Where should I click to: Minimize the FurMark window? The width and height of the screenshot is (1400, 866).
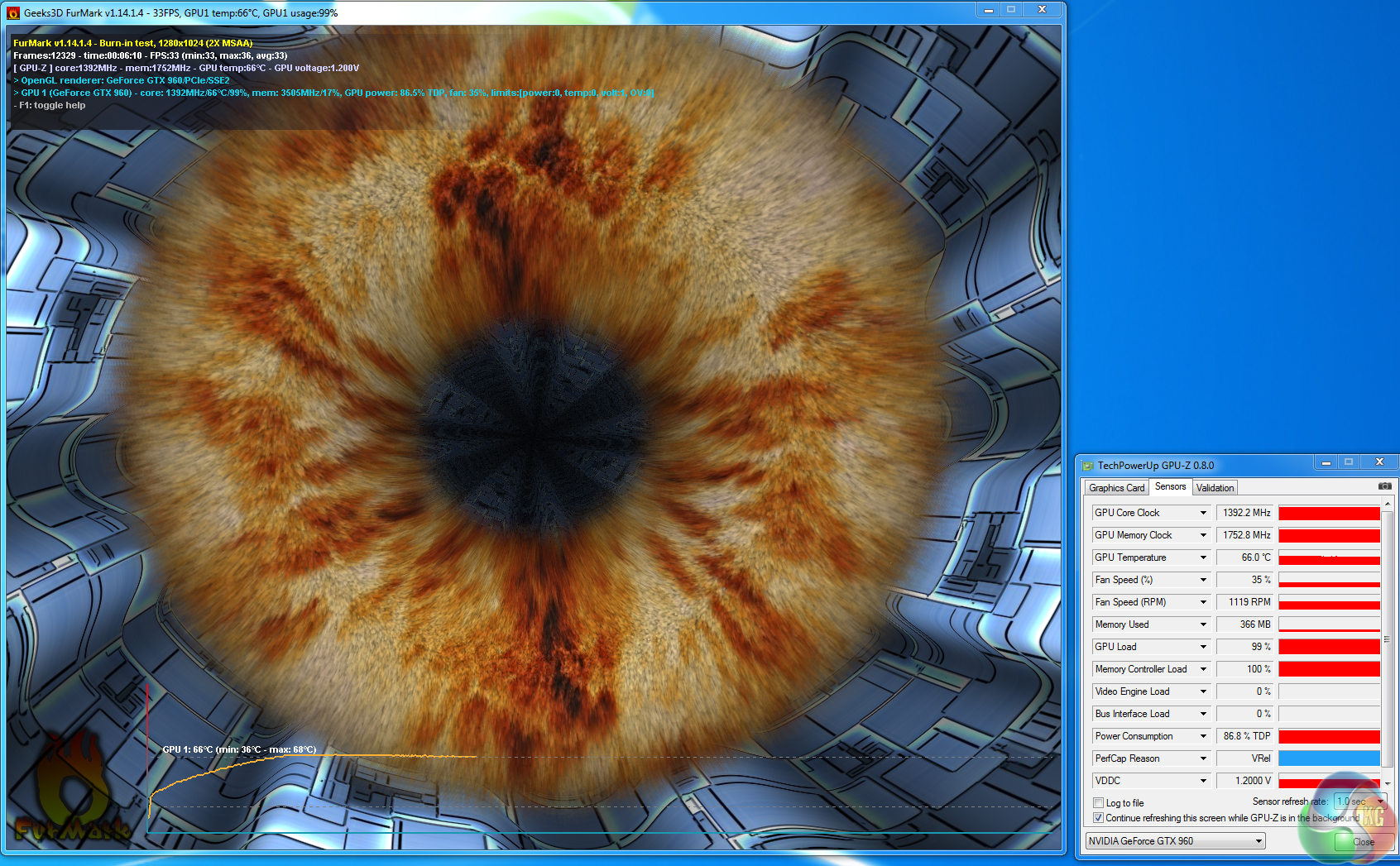tap(988, 10)
